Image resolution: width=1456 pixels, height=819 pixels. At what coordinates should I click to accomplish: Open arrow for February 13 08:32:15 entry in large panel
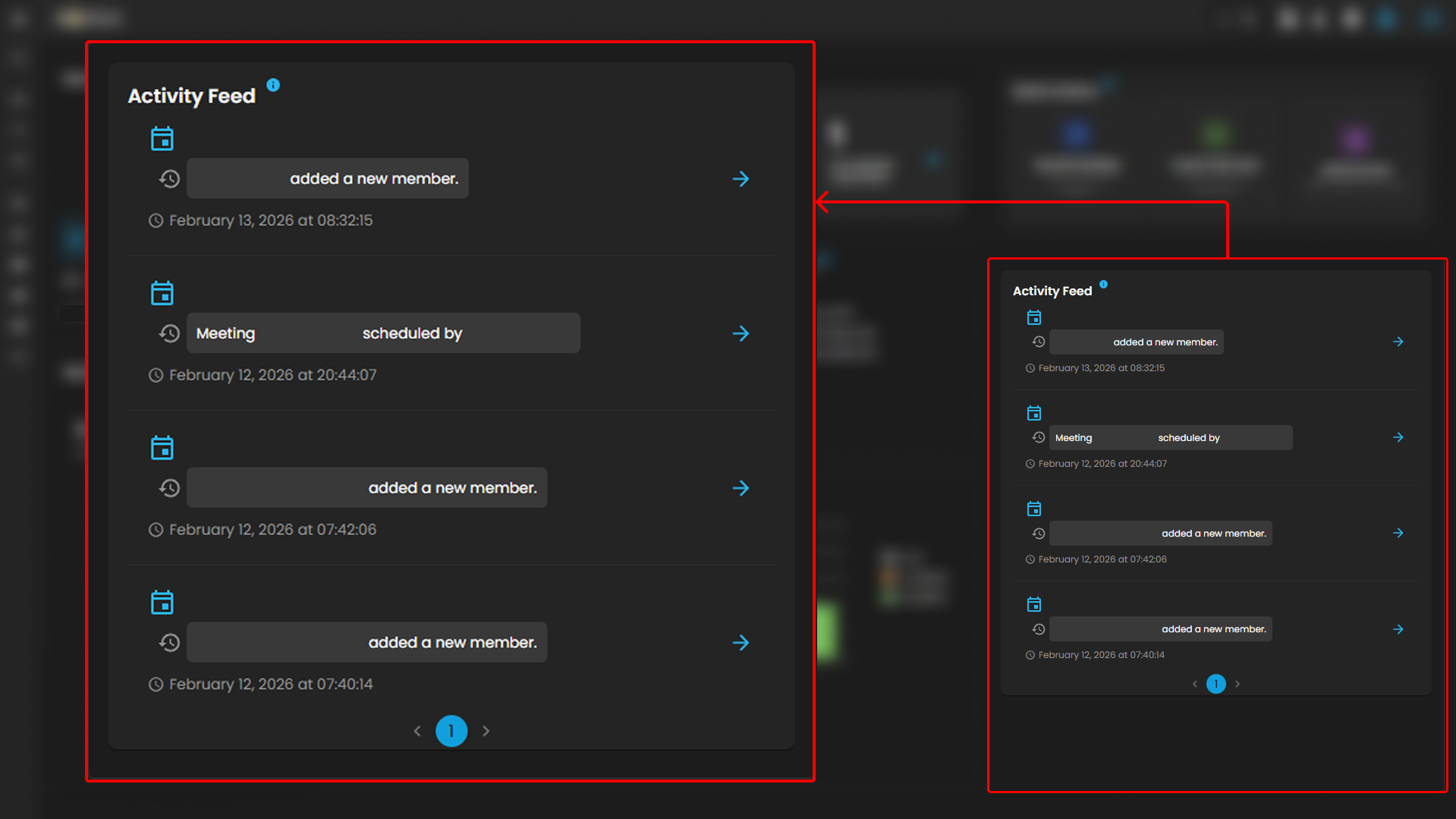click(x=741, y=179)
